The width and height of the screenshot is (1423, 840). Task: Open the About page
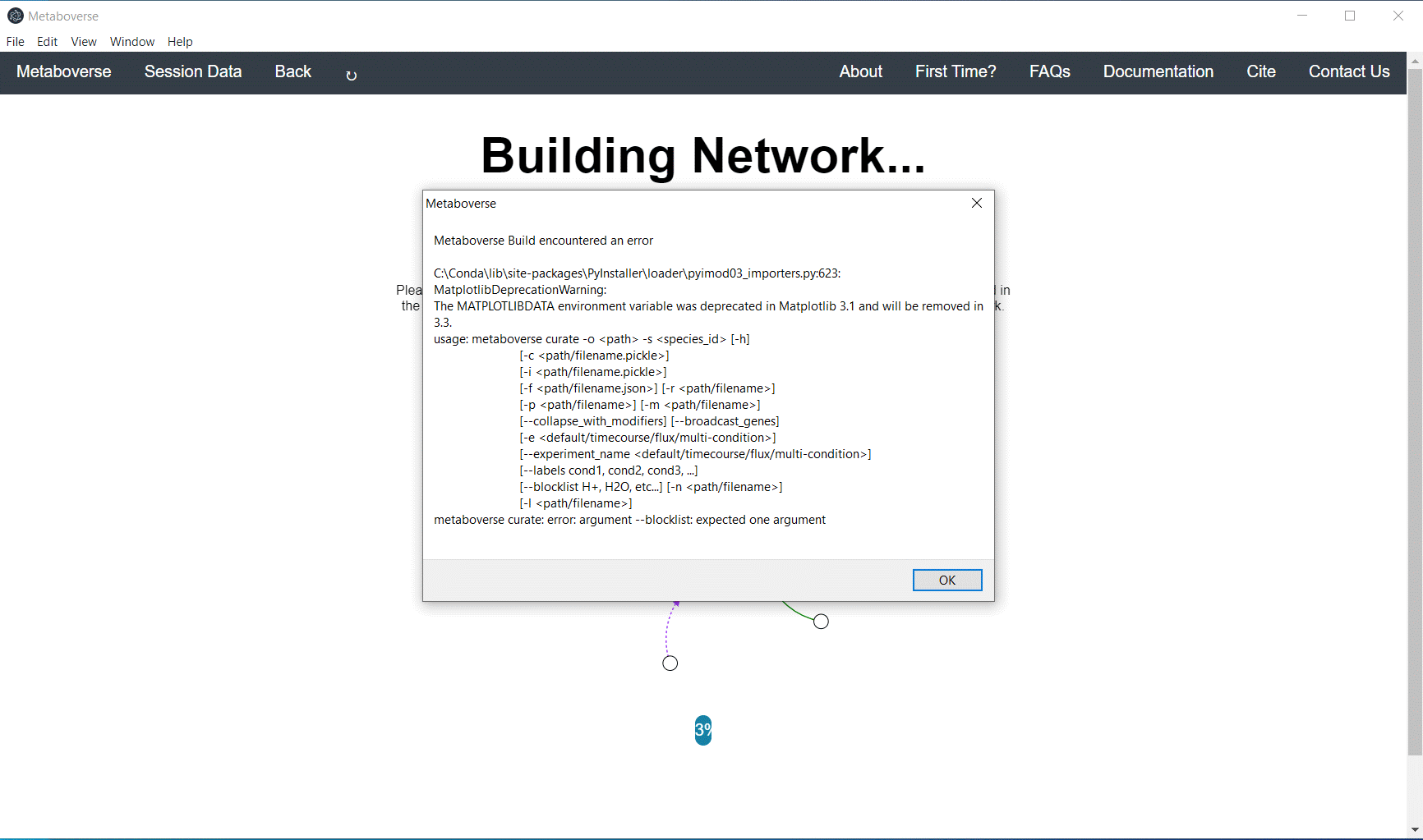[x=859, y=72]
